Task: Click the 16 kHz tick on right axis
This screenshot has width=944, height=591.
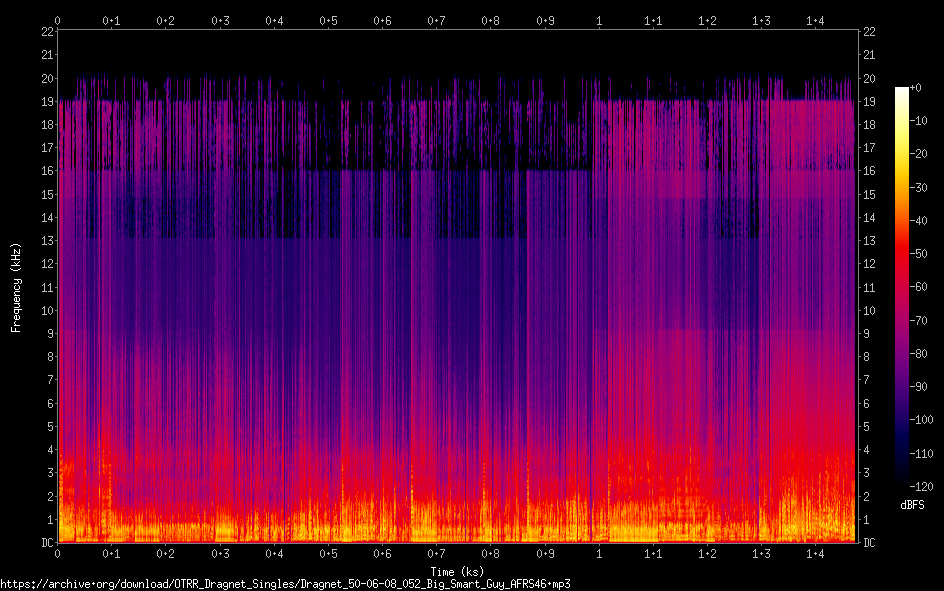Action: tap(869, 171)
